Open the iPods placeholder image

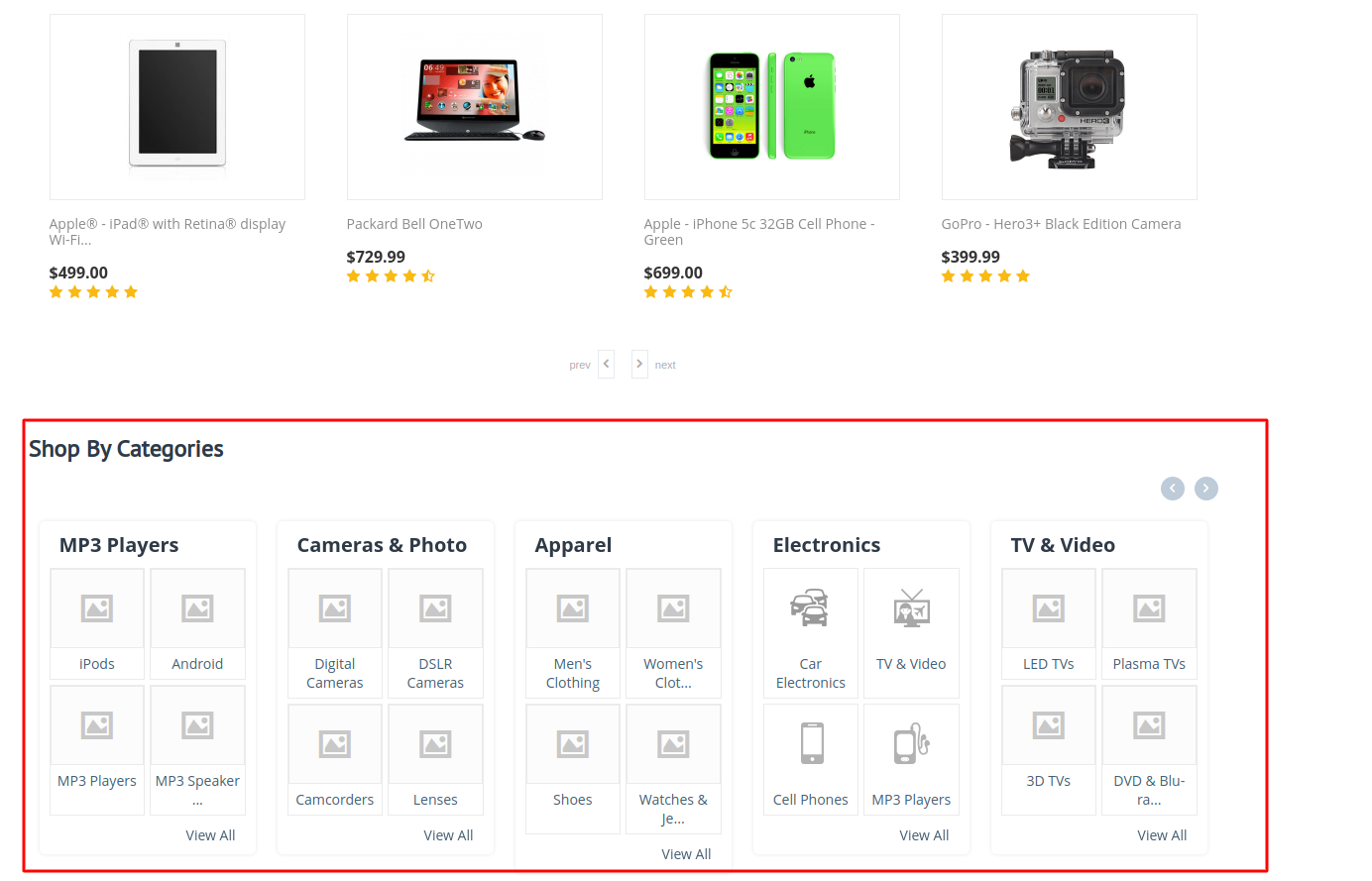click(97, 608)
